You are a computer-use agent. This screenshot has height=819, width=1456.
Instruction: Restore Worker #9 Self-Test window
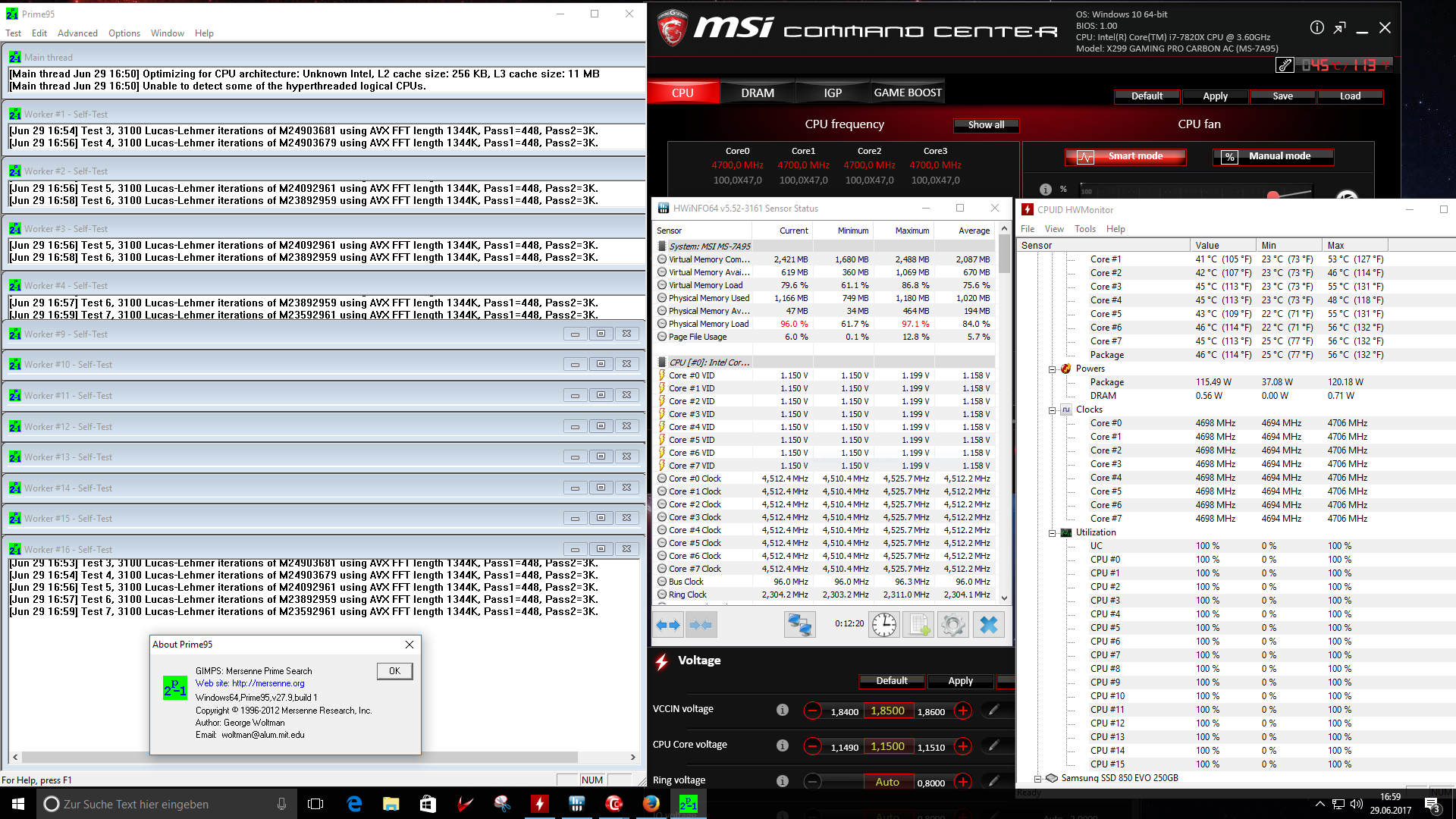(601, 334)
